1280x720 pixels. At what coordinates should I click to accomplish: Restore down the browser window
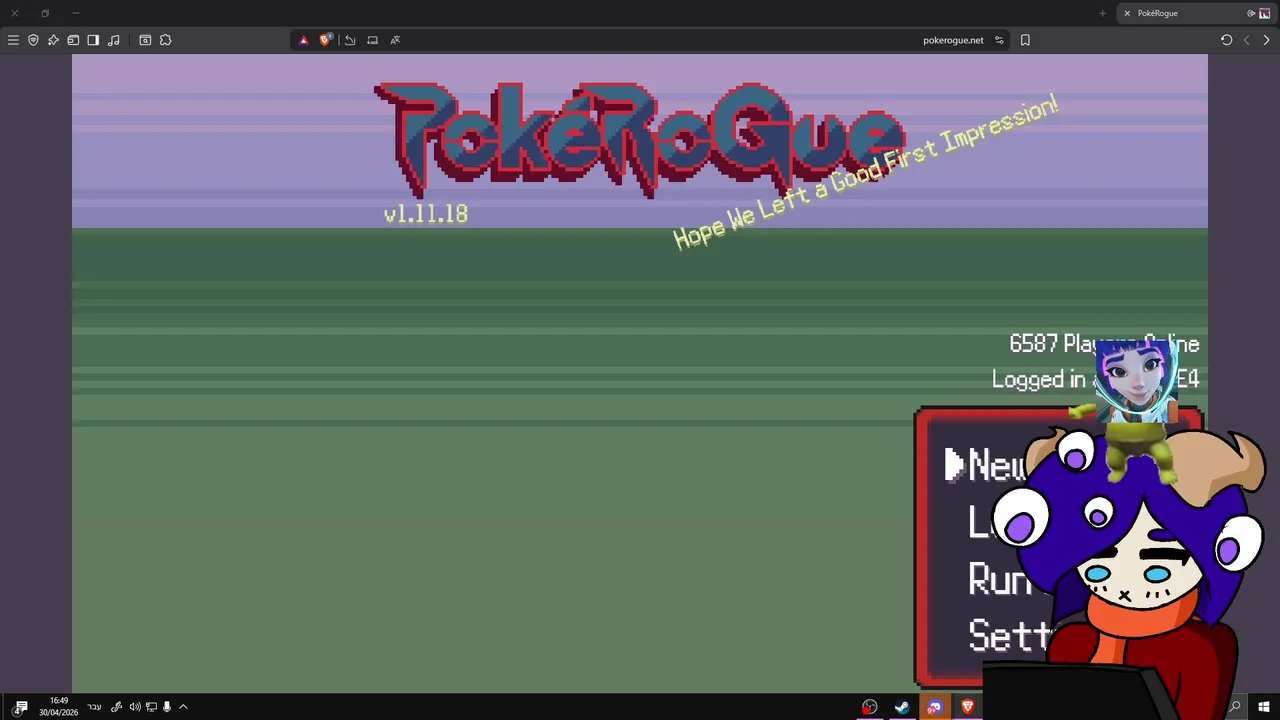click(45, 13)
